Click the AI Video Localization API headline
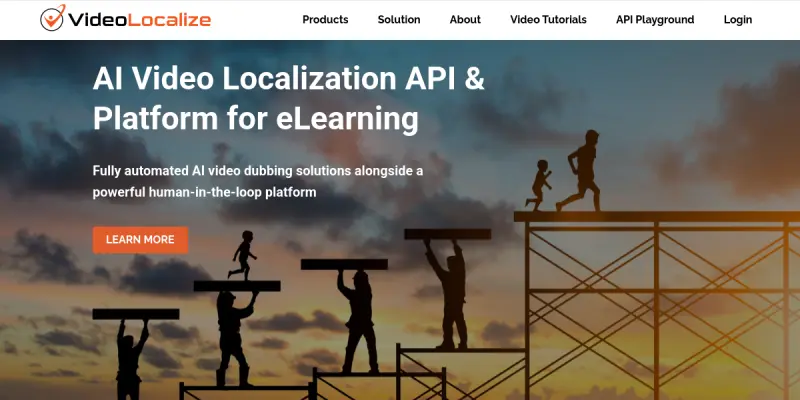 click(289, 99)
